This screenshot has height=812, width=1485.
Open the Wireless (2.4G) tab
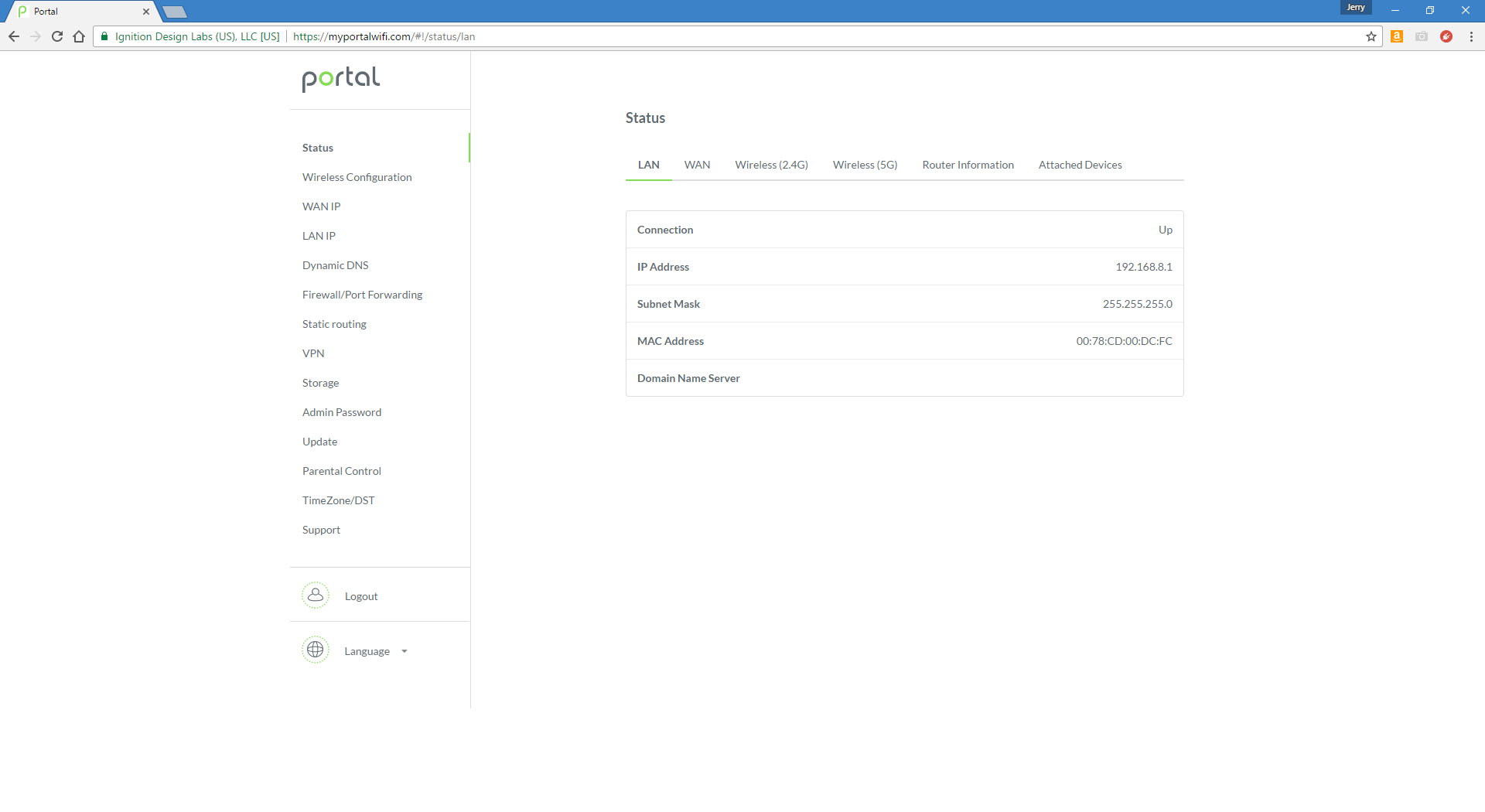pyautogui.click(x=772, y=165)
